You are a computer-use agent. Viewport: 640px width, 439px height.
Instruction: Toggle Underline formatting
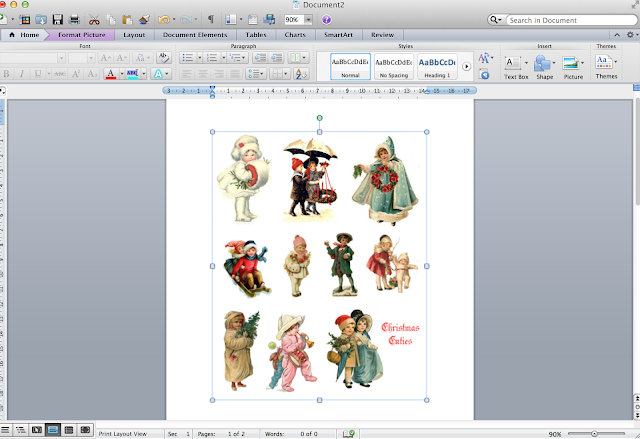pos(38,74)
